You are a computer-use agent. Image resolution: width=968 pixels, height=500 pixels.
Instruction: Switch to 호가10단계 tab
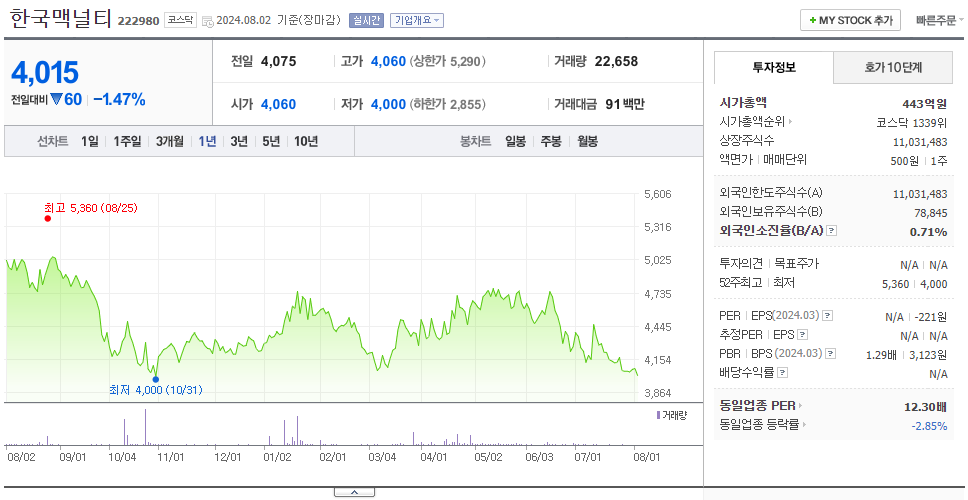pos(893,67)
